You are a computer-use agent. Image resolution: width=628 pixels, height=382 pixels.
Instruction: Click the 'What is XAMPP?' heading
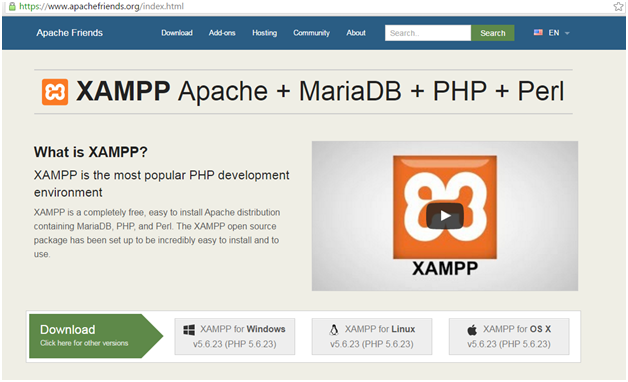pyautogui.click(x=91, y=152)
